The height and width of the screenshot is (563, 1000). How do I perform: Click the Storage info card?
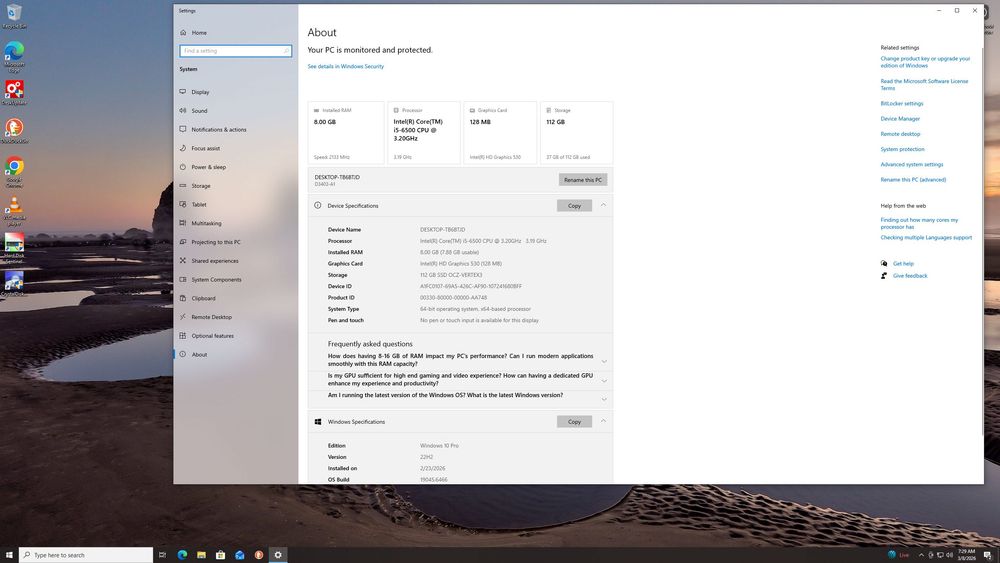pos(577,133)
